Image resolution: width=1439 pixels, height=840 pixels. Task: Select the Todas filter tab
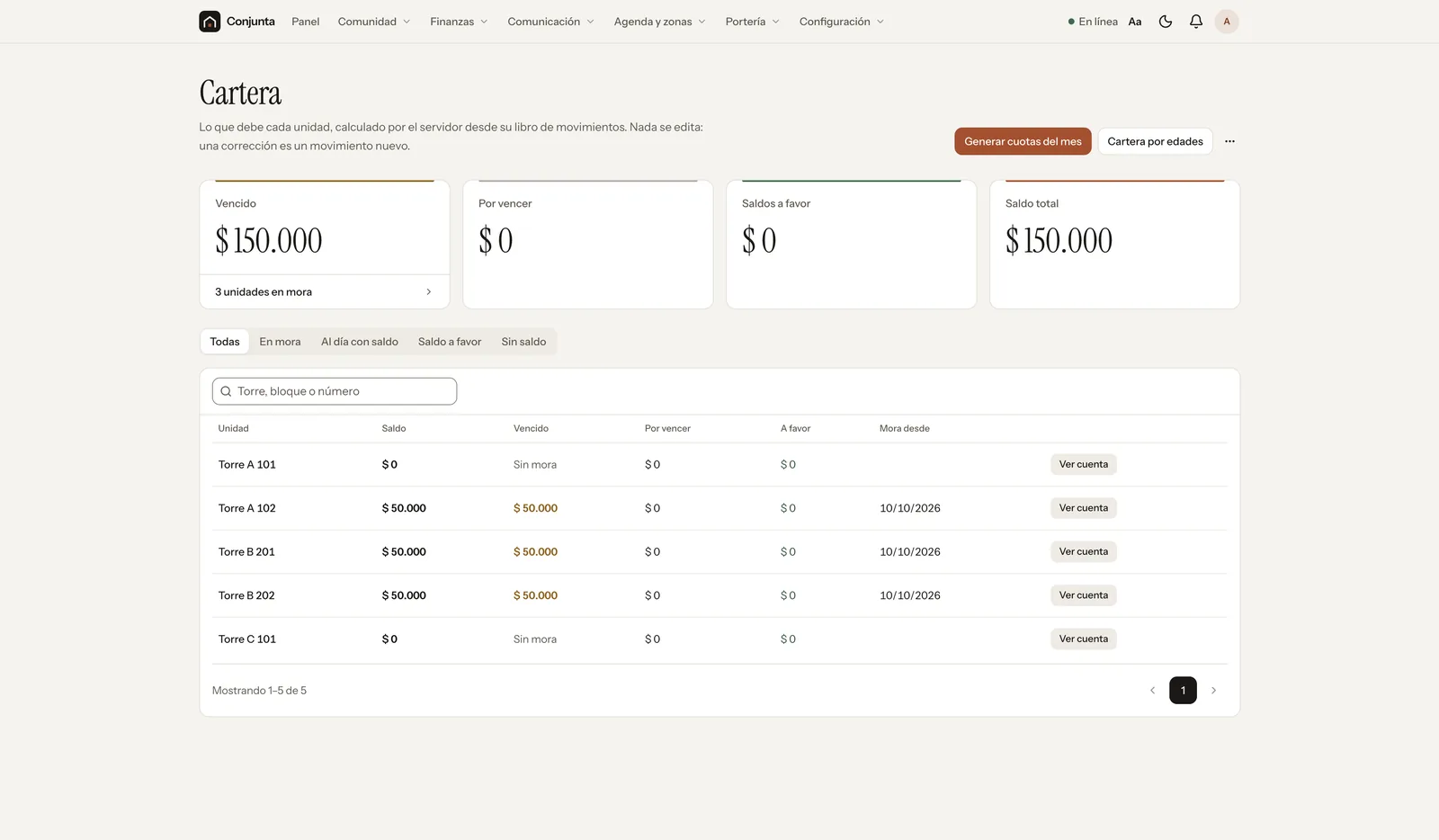click(225, 342)
